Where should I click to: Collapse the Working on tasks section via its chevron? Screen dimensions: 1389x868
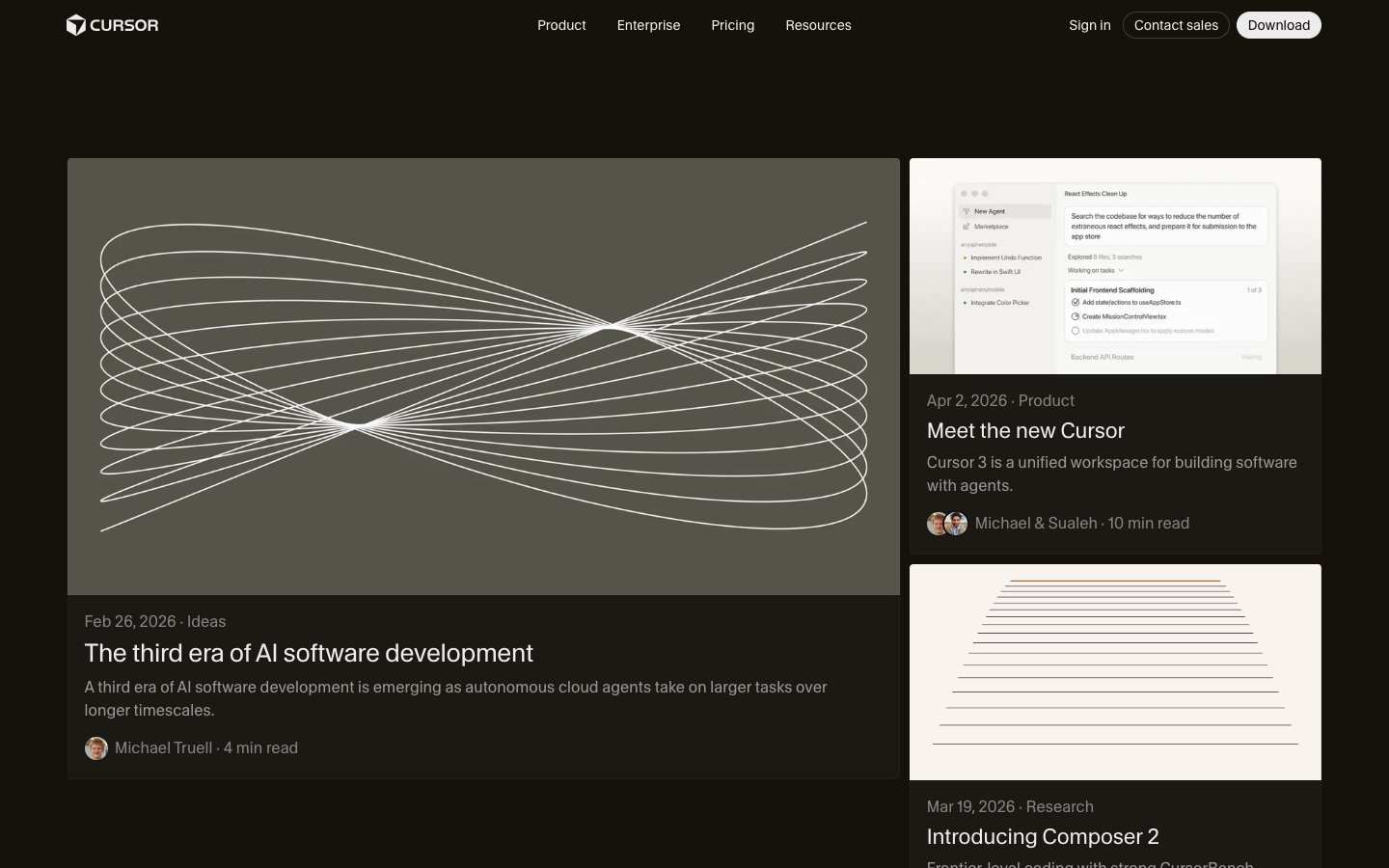pyautogui.click(x=1122, y=270)
